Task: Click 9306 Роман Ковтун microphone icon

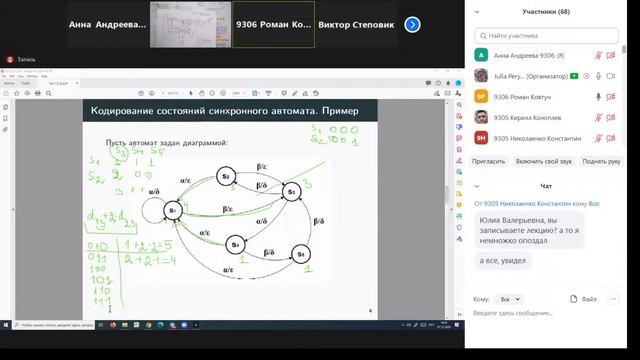Action: [598, 97]
